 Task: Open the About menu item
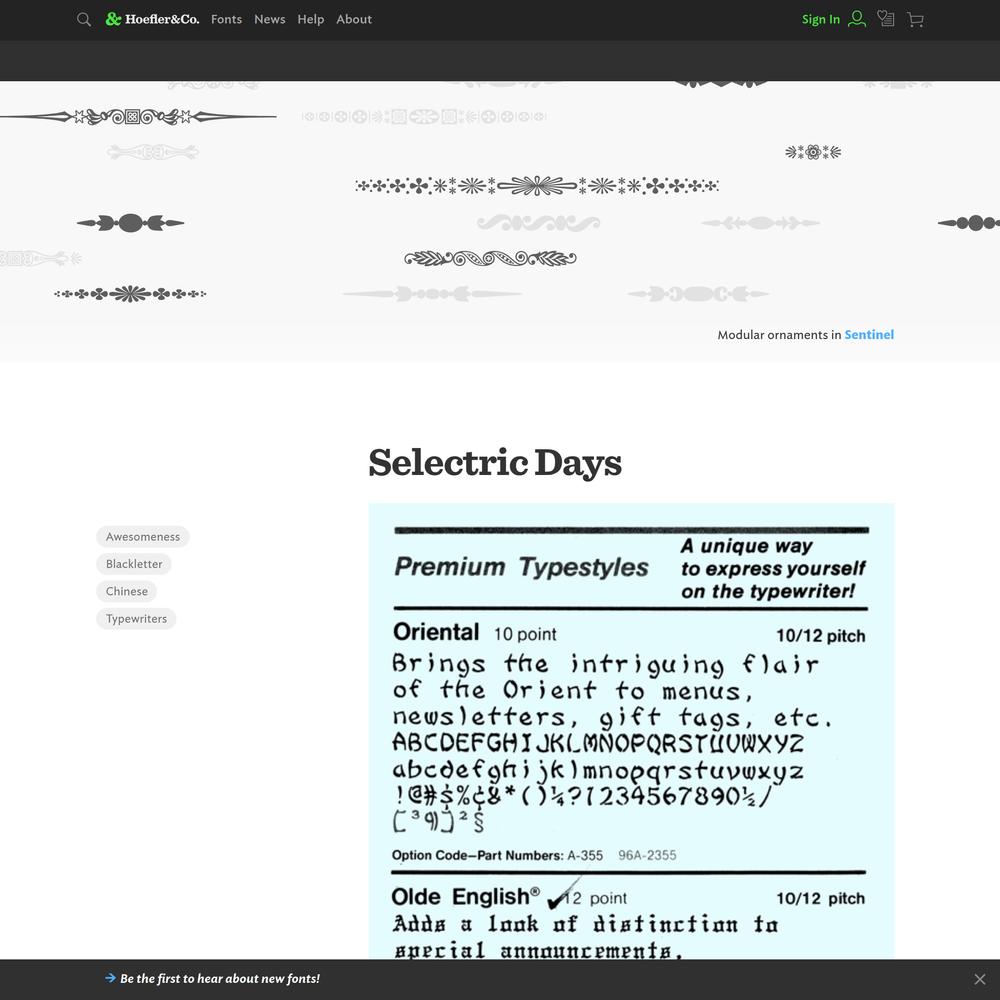pos(354,19)
